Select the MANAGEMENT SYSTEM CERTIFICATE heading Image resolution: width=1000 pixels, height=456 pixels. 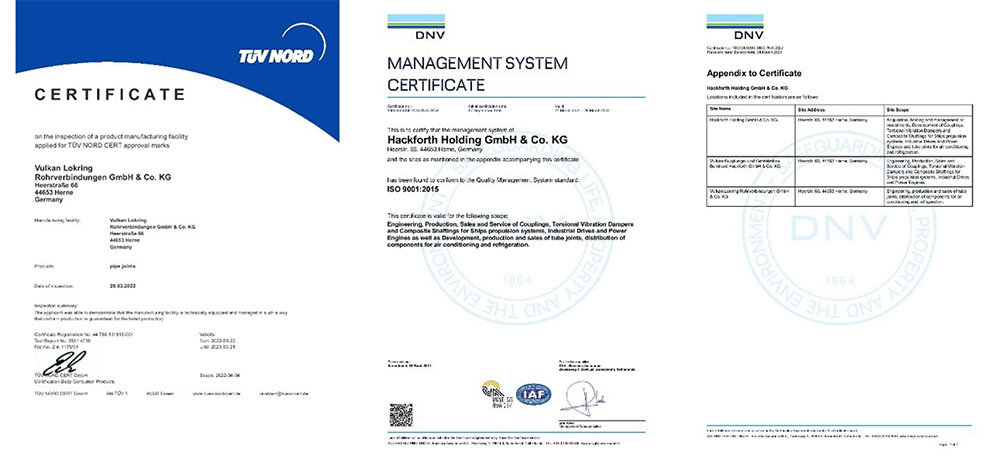pyautogui.click(x=477, y=74)
